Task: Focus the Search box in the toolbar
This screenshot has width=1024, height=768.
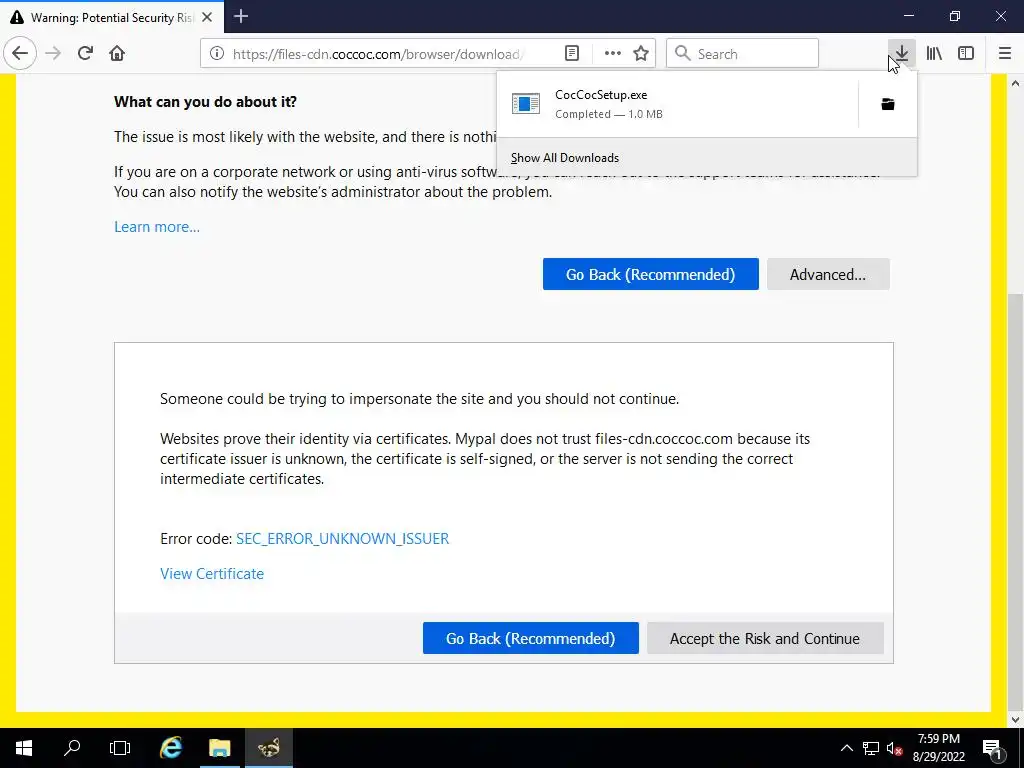Action: tap(743, 54)
